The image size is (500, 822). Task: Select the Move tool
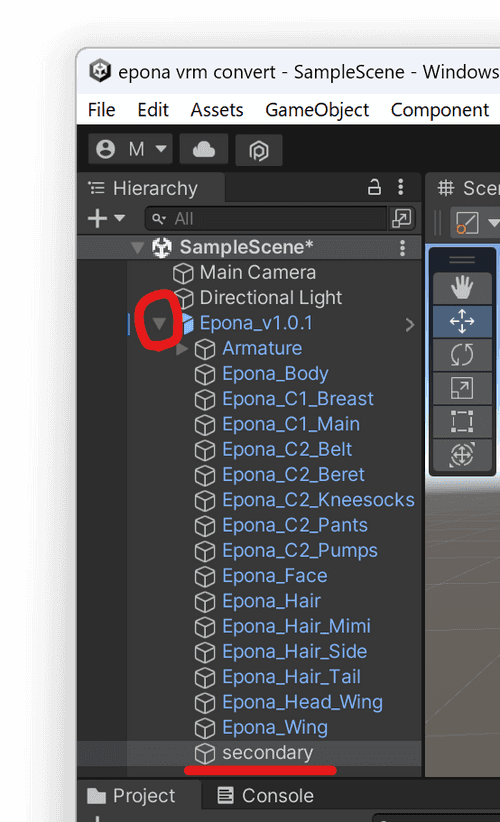(462, 321)
